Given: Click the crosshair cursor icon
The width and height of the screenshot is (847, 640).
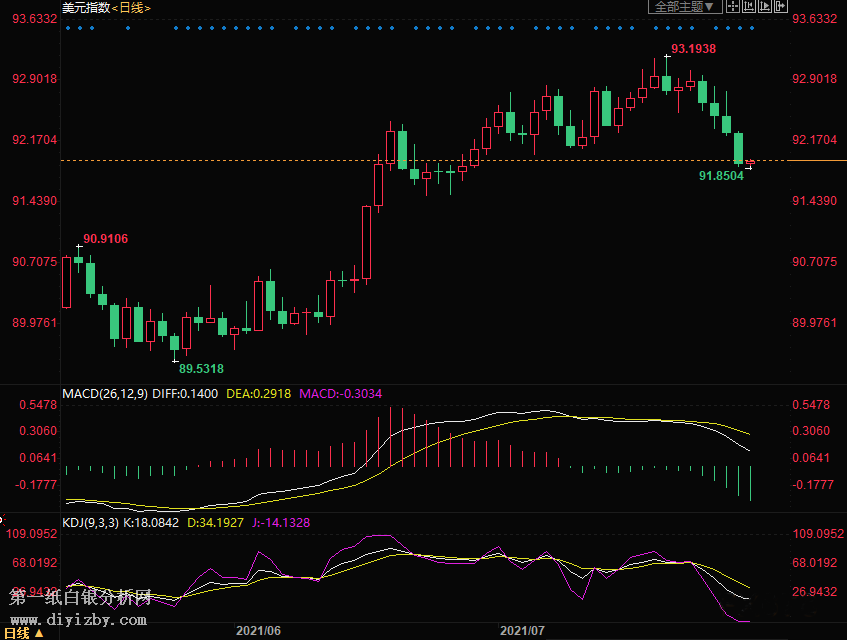Looking at the screenshot, I should 732,7.
